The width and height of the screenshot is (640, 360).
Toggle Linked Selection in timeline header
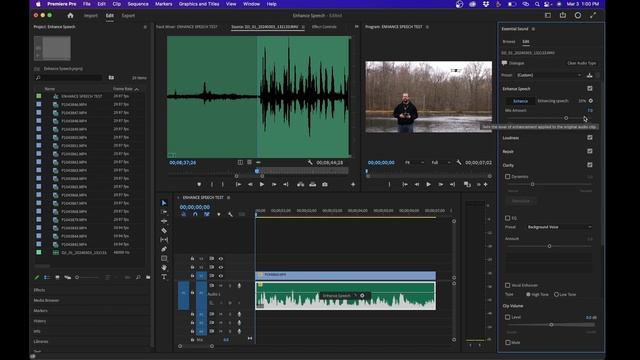click(x=207, y=214)
